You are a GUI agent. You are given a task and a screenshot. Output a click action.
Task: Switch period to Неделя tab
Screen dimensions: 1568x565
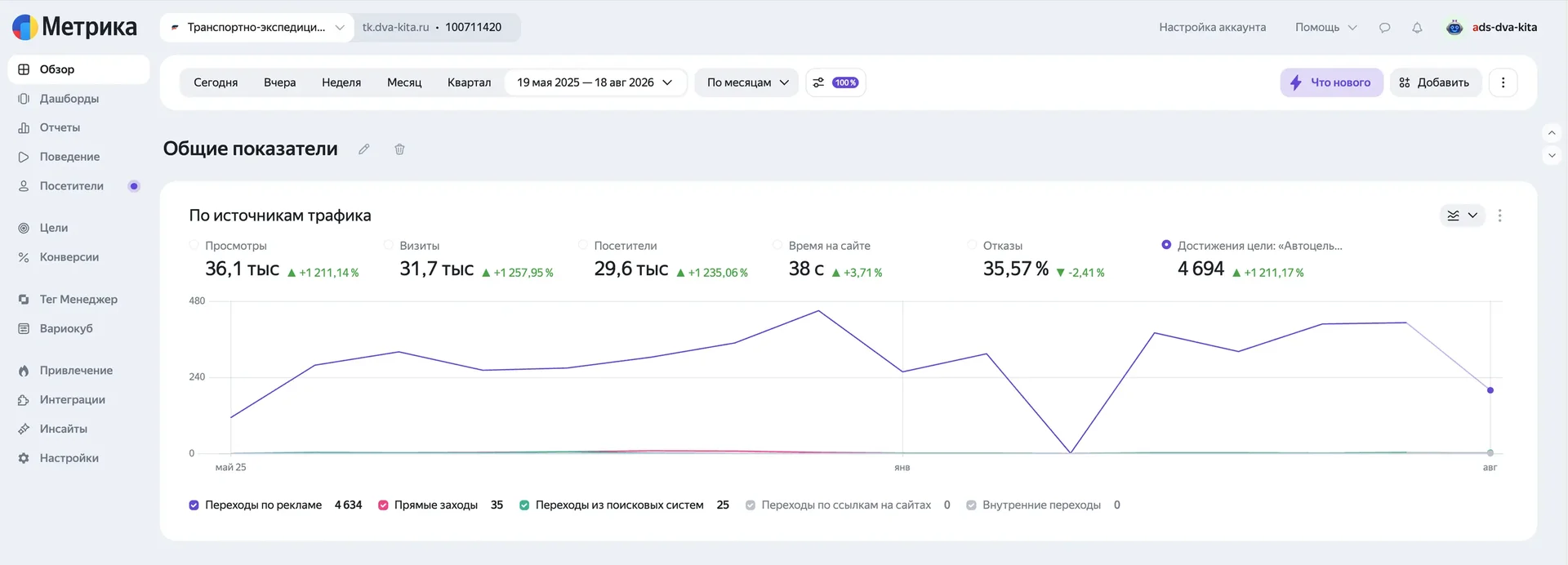(x=341, y=82)
